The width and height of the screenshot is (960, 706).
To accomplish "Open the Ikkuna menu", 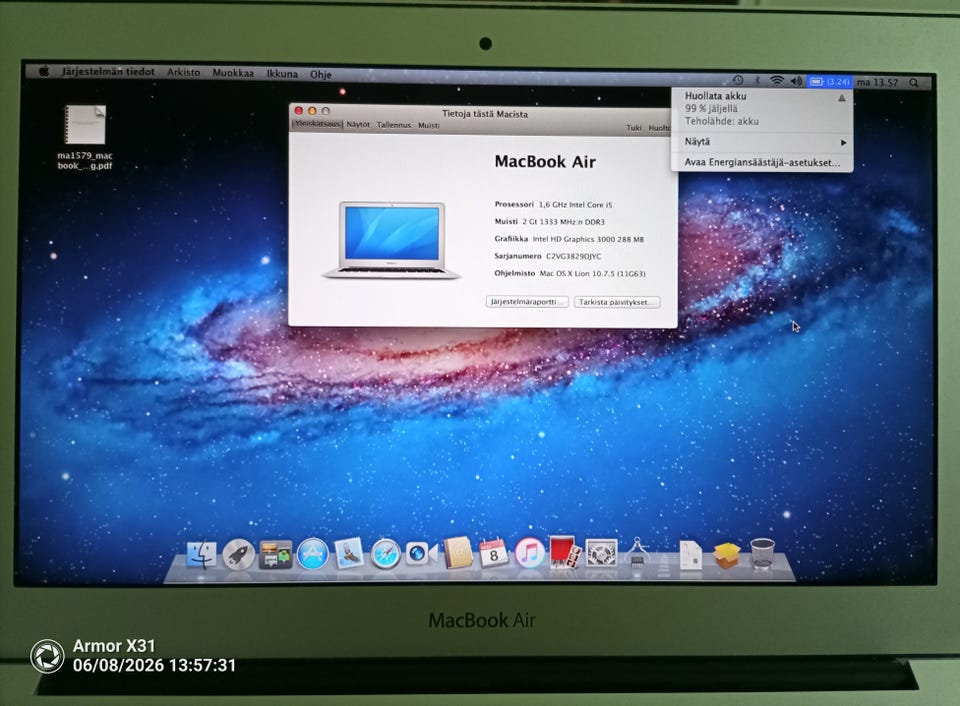I will 282,73.
